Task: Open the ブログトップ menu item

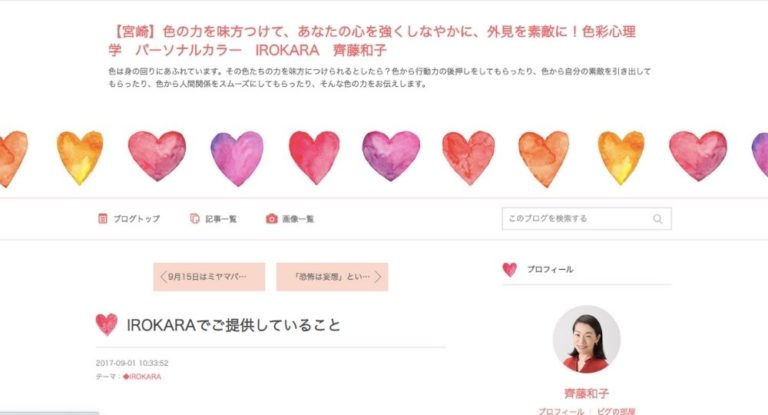Action: pyautogui.click(x=136, y=219)
